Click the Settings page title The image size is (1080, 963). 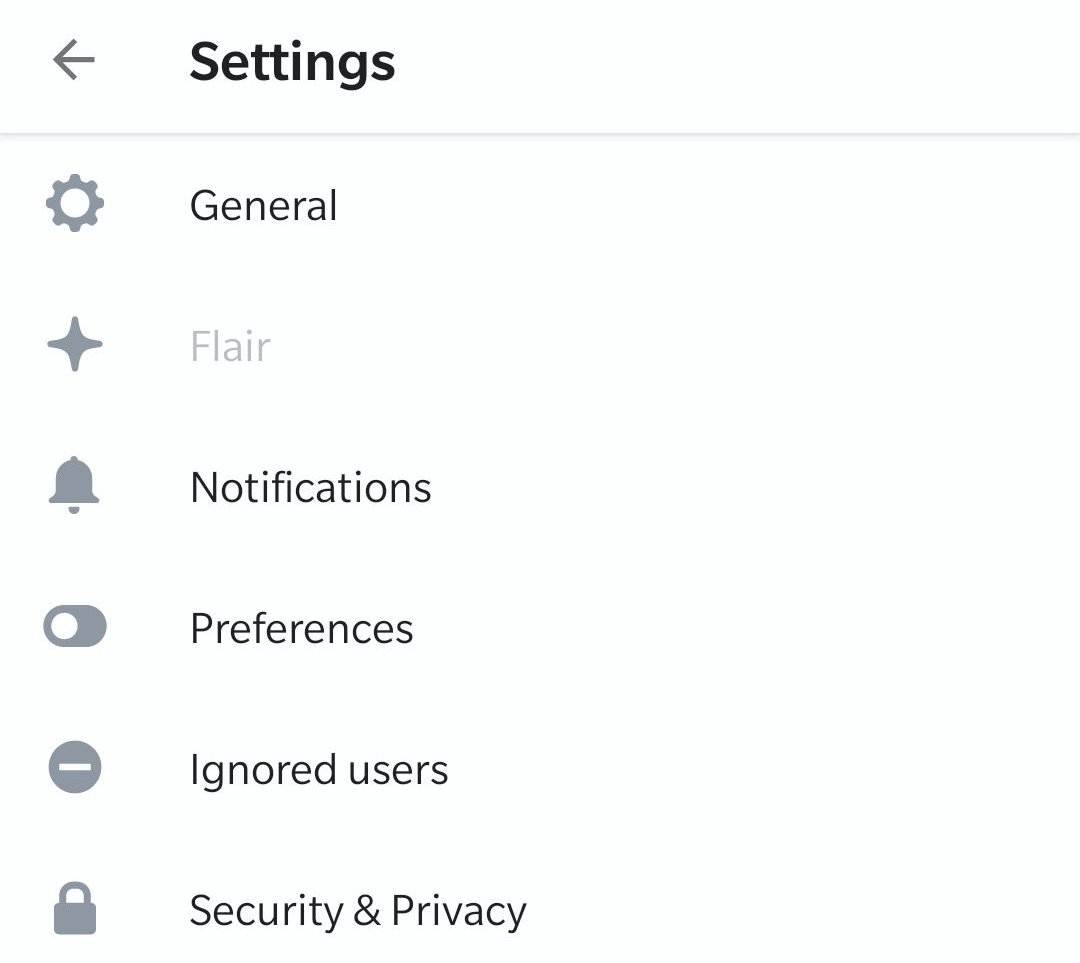[293, 62]
